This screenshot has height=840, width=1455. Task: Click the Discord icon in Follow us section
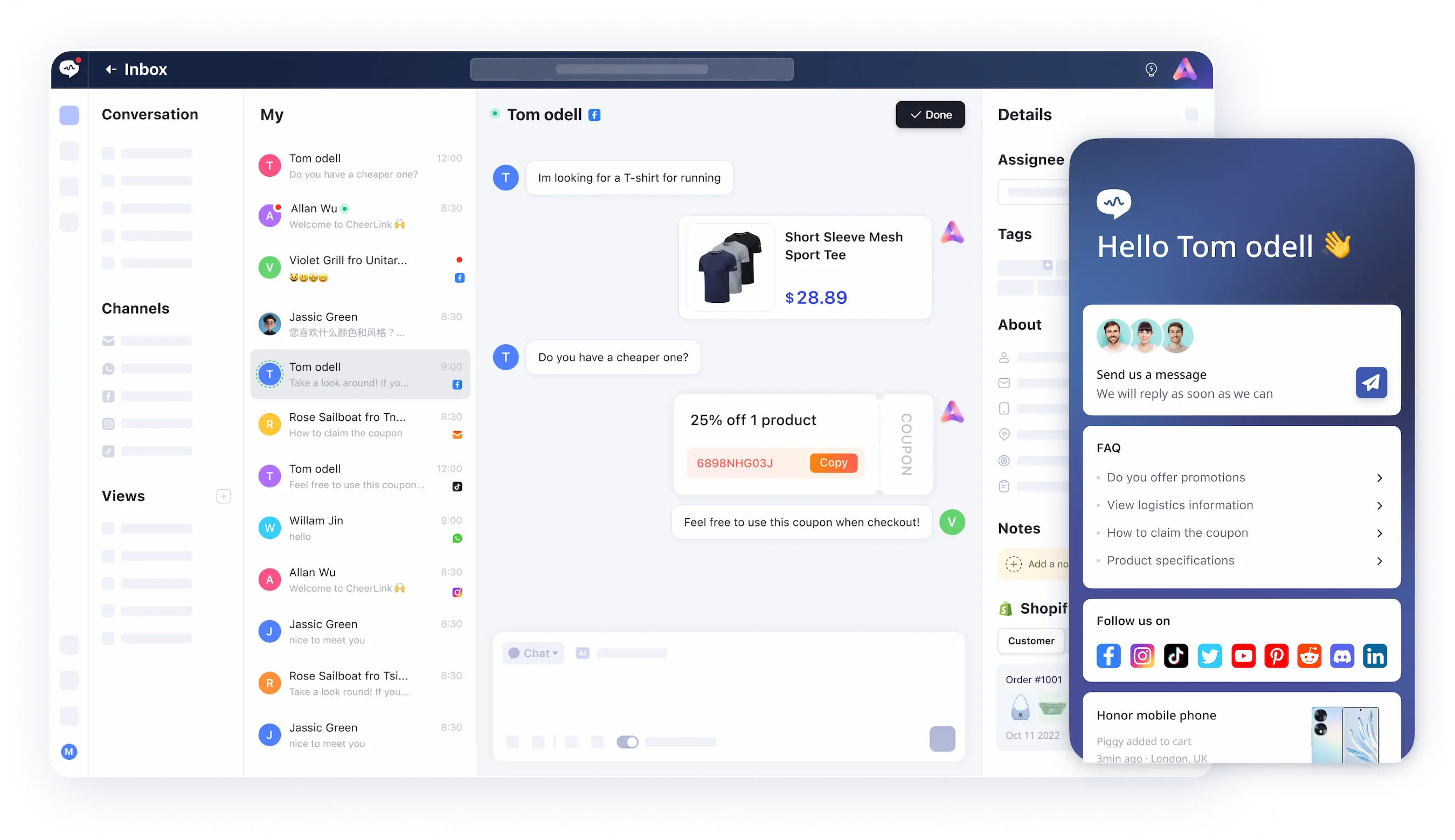[x=1341, y=656]
